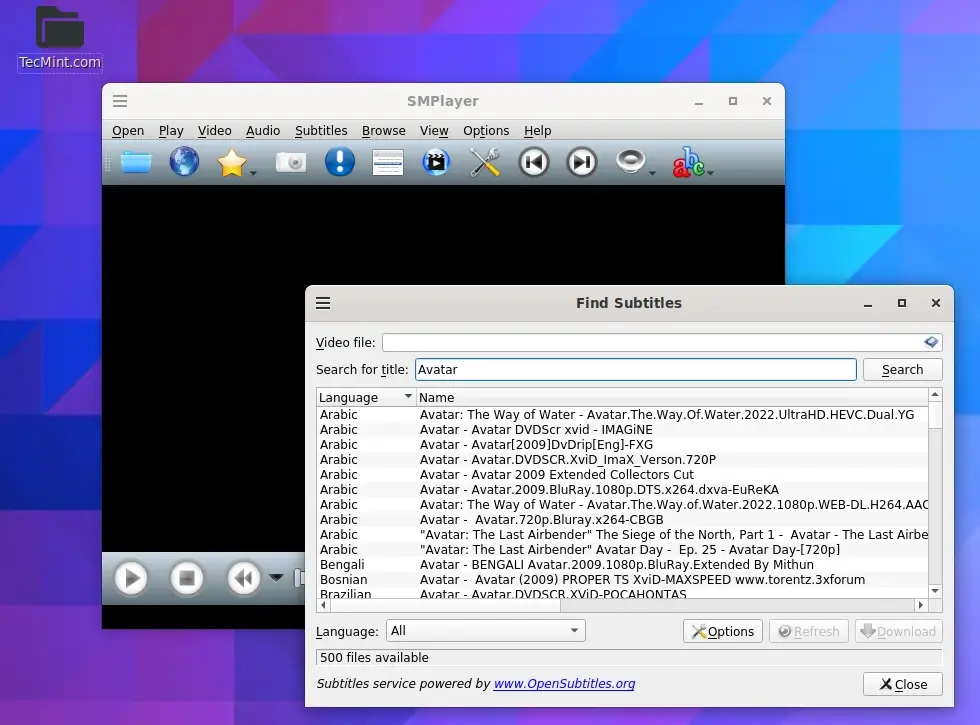Viewport: 980px width, 725px height.
Task: Select Avatar[2009]DvDrip[Eng]-FXG subtitle row
Action: (x=622, y=444)
